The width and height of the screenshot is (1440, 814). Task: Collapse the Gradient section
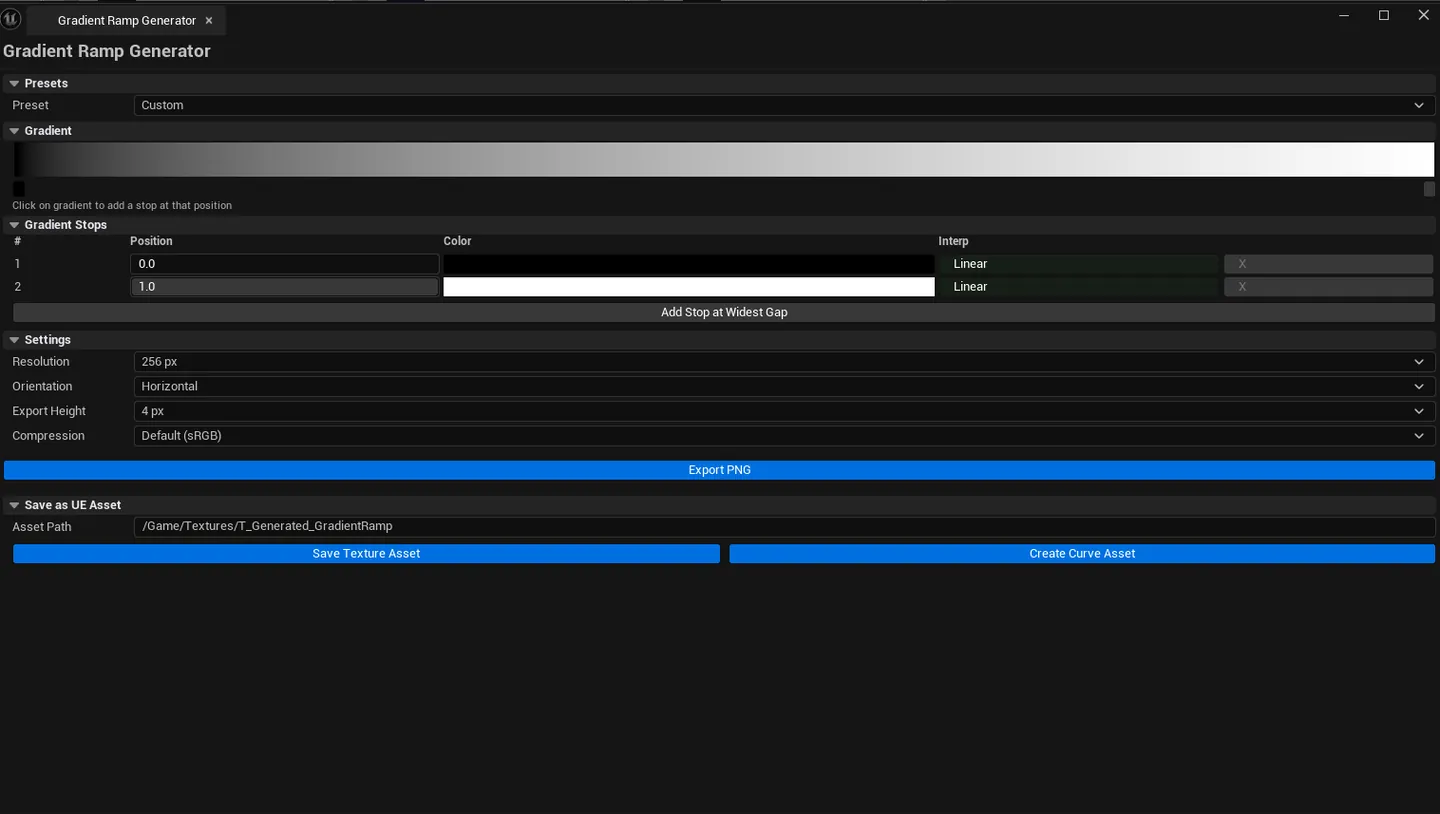point(15,131)
